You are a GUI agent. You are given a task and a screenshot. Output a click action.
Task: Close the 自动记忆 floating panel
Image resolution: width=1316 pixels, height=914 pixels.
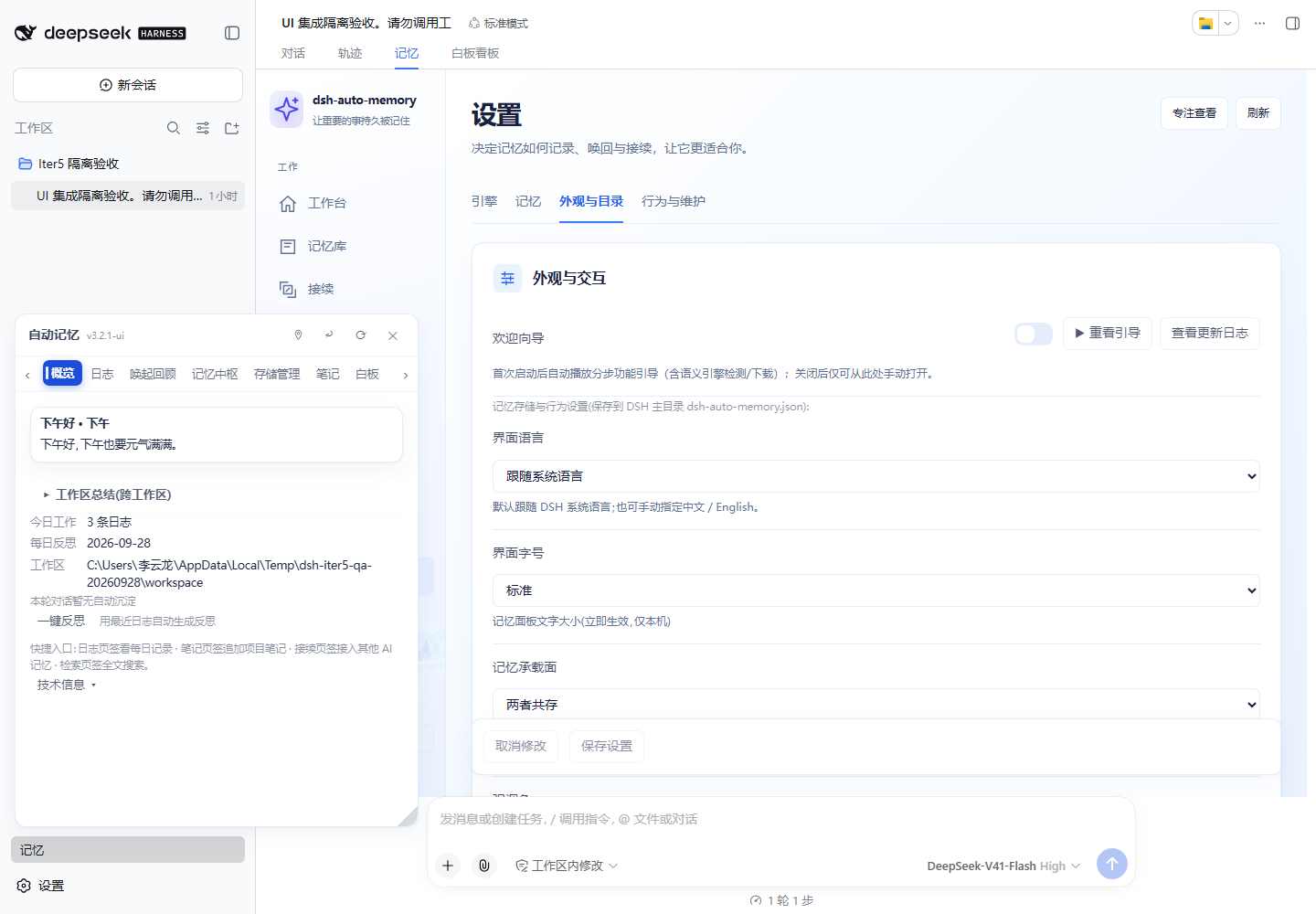[393, 335]
